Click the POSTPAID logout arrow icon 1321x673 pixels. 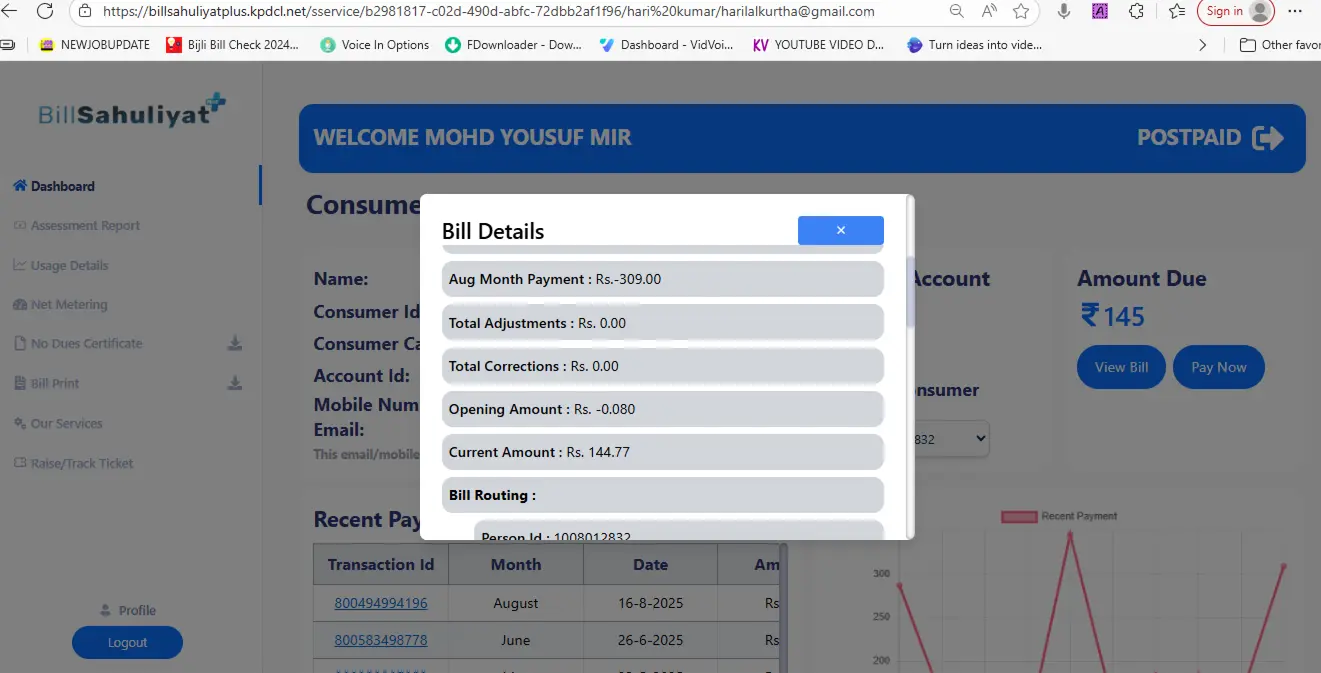[1268, 138]
